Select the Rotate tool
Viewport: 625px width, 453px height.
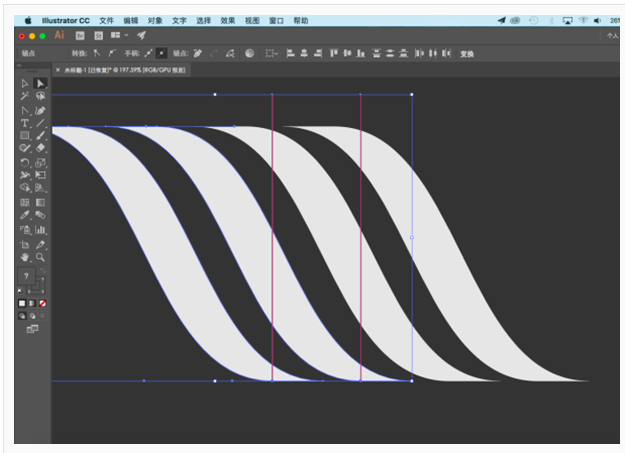coord(25,162)
